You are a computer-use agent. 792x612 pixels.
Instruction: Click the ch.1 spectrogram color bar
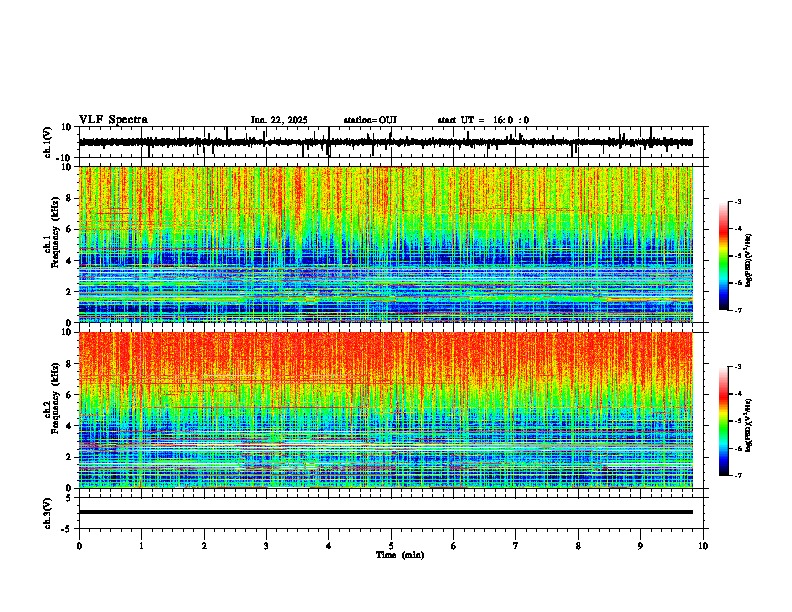pos(724,256)
